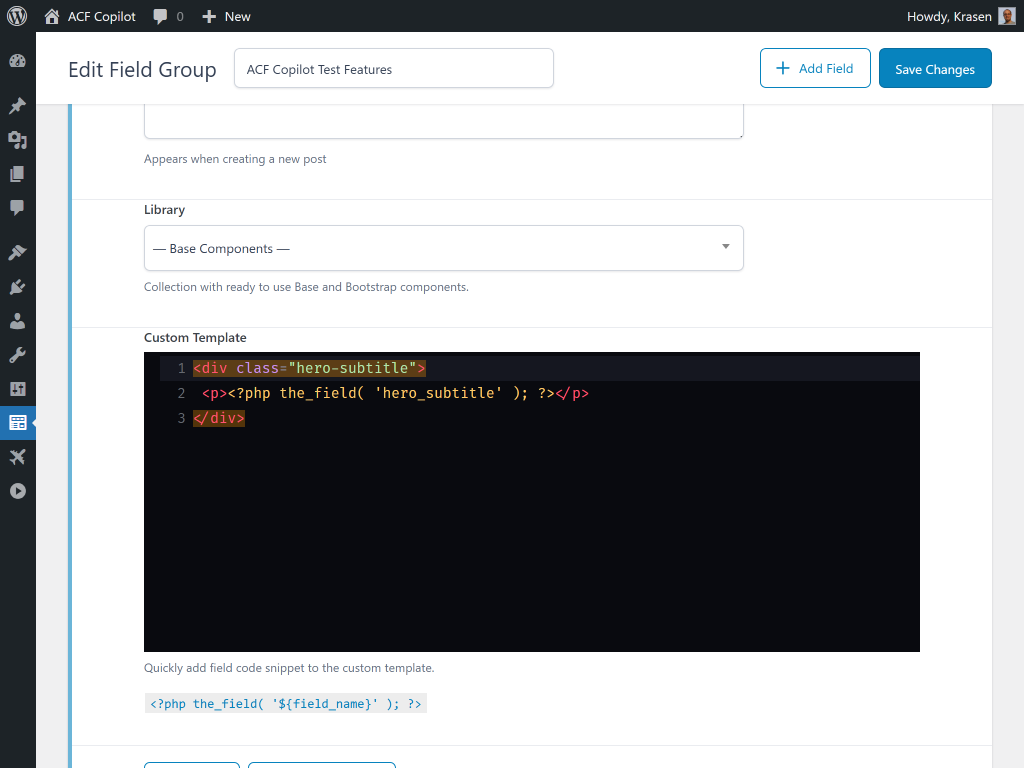Click the WordPress logo in admin bar
The width and height of the screenshot is (1024, 768).
pos(17,16)
